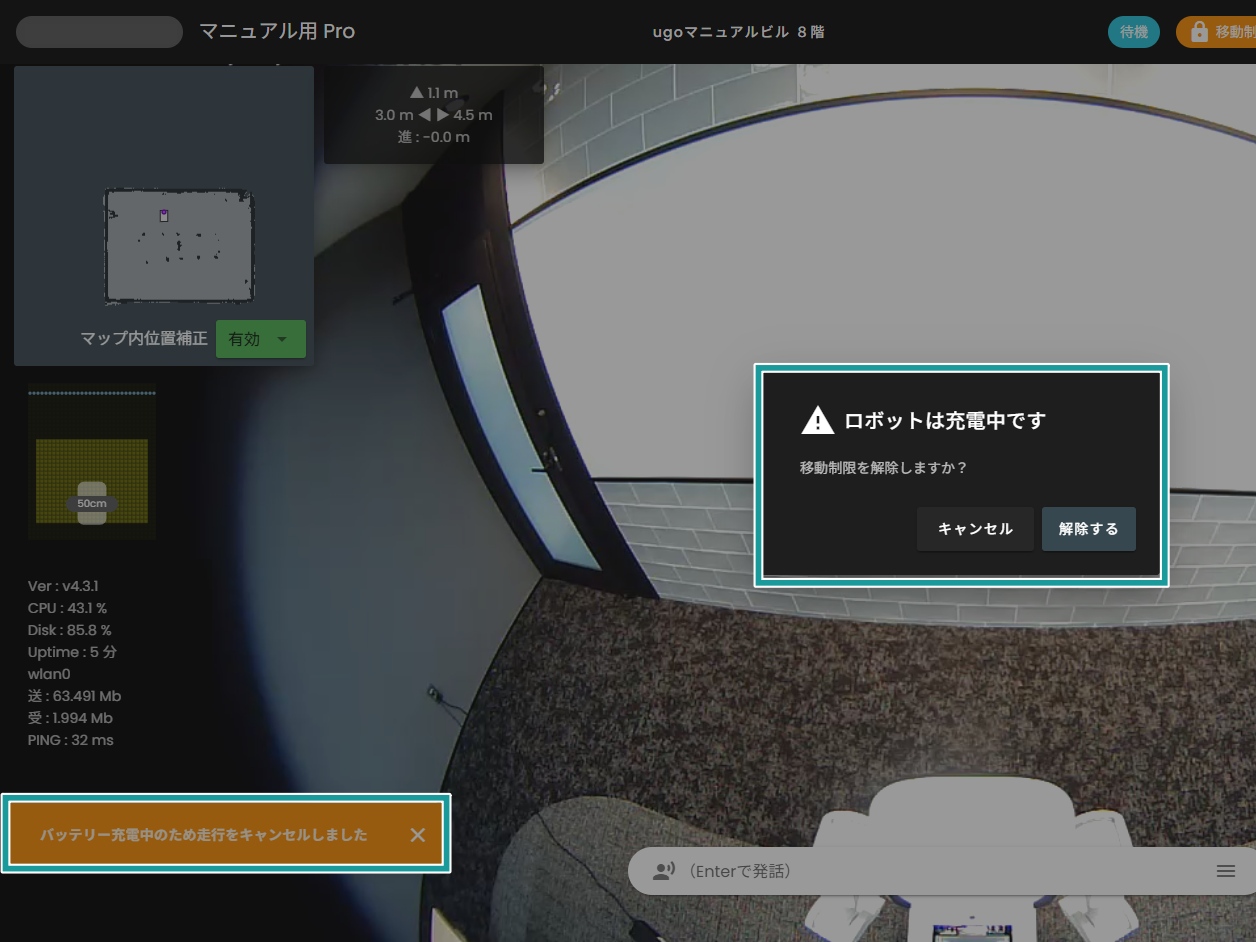Viewport: 1256px width, 942px height.
Task: Click the lock icon on the 移動制限 button
Action: coord(1198,31)
